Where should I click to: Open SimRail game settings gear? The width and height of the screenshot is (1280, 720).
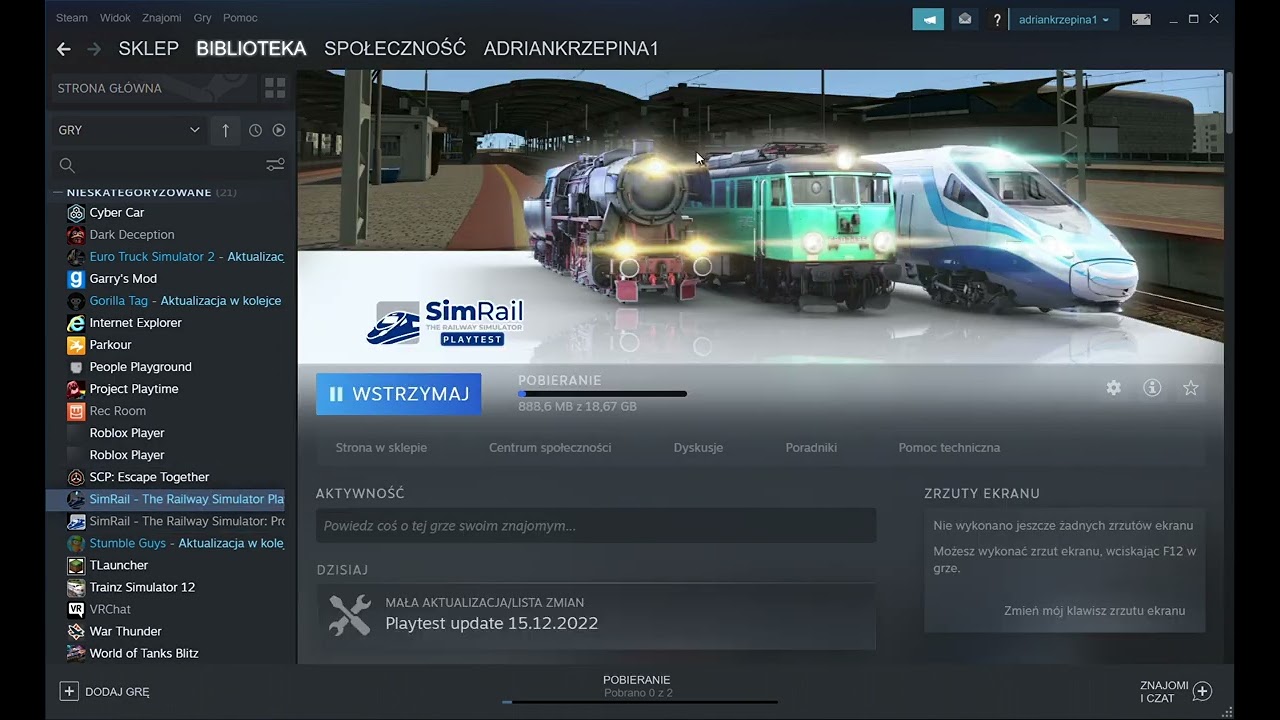click(x=1113, y=388)
